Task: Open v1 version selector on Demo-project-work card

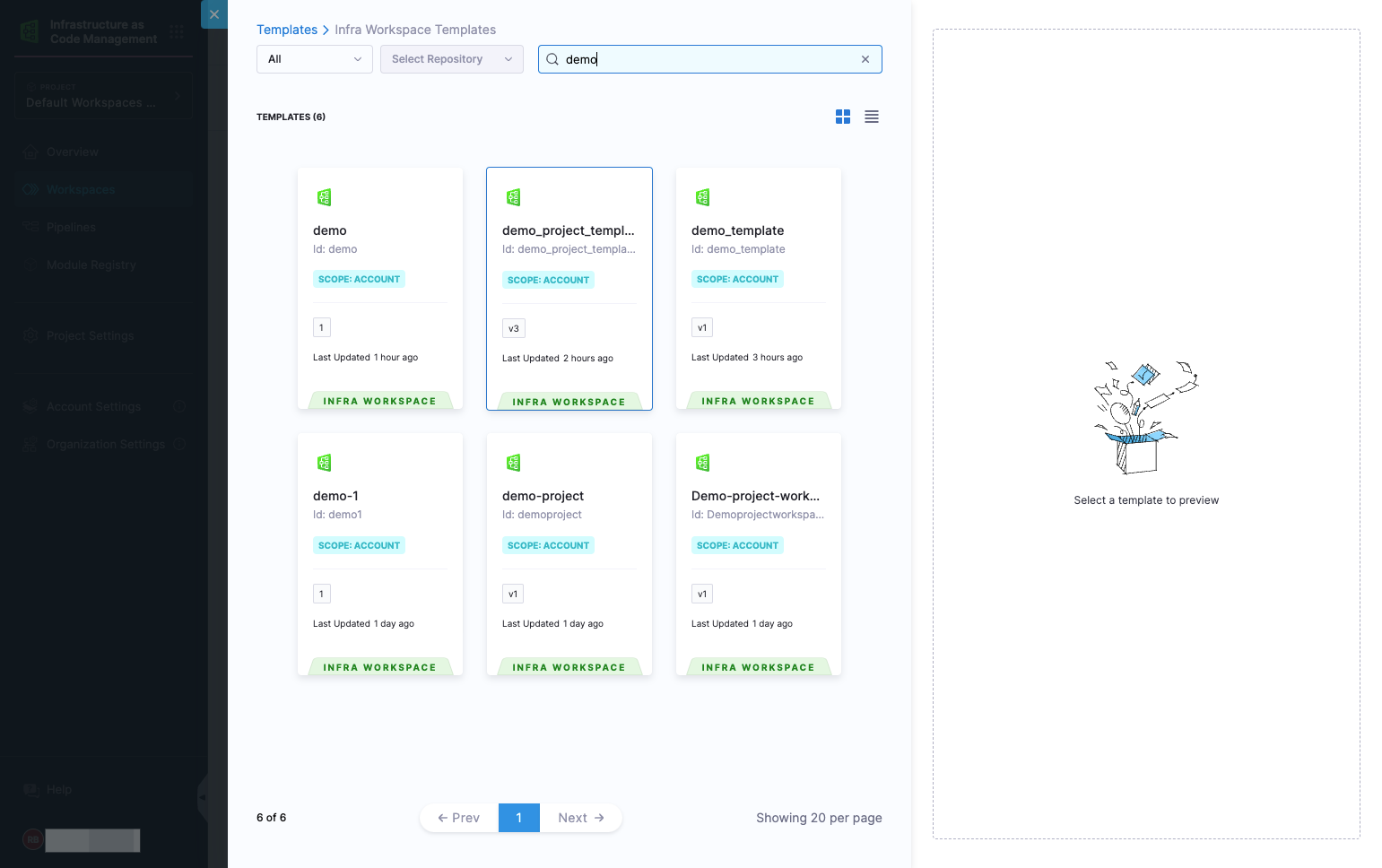Action: click(x=702, y=594)
